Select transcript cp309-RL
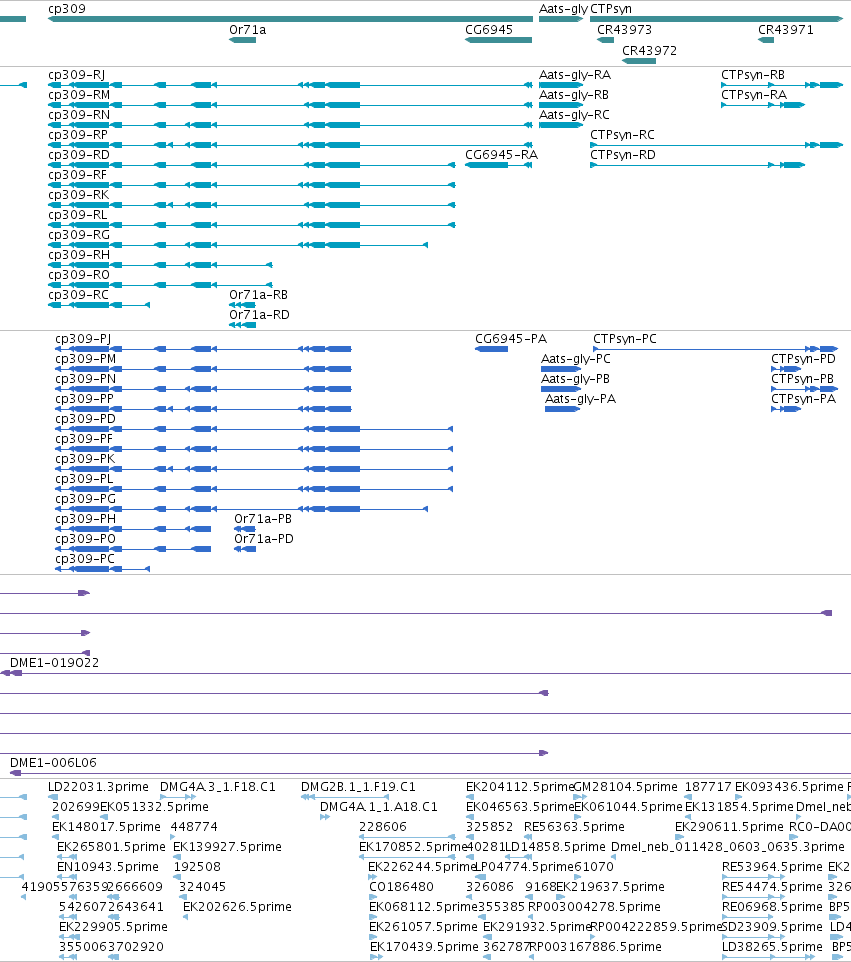This screenshot has height=962, width=851. pyautogui.click(x=77, y=215)
